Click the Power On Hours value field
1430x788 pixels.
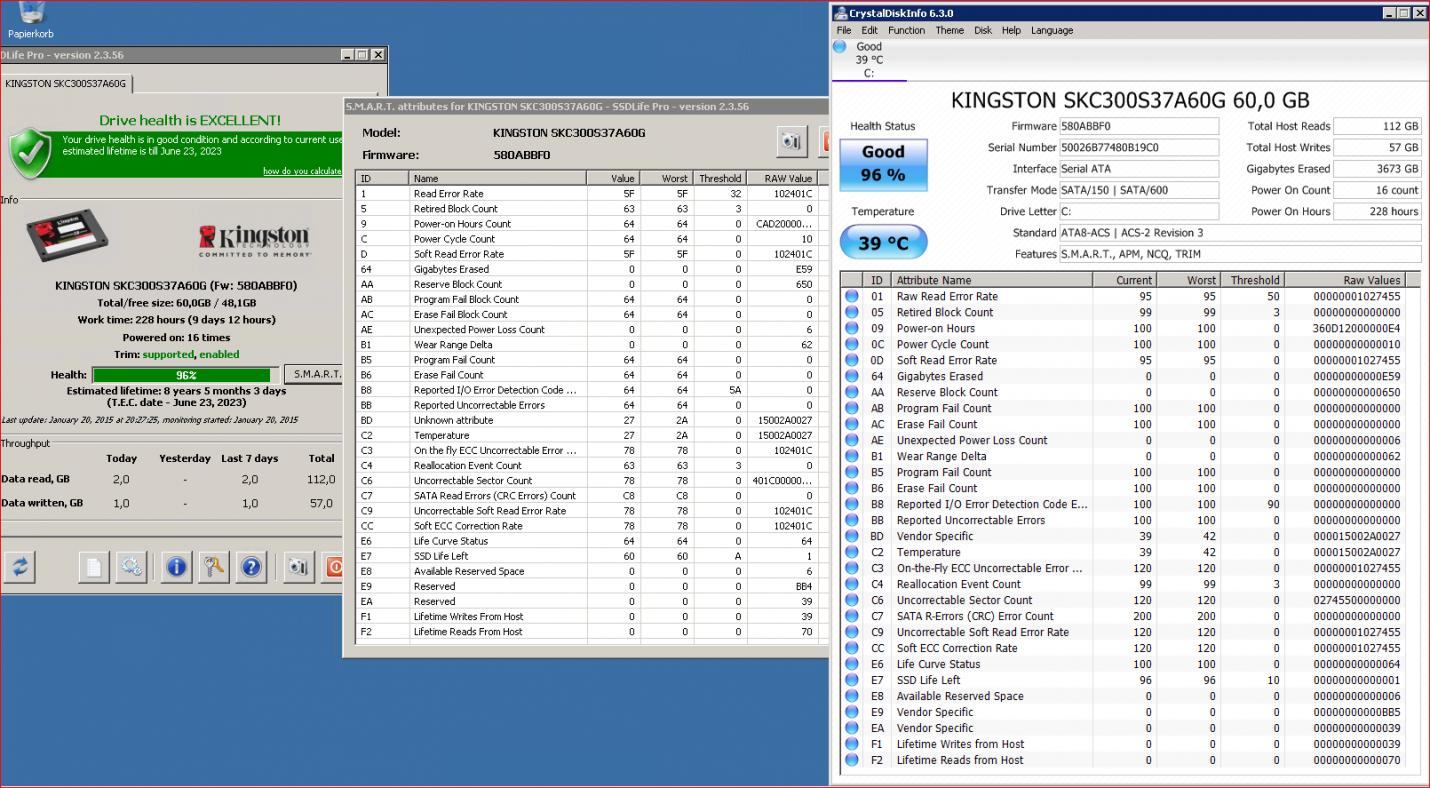click(1377, 211)
